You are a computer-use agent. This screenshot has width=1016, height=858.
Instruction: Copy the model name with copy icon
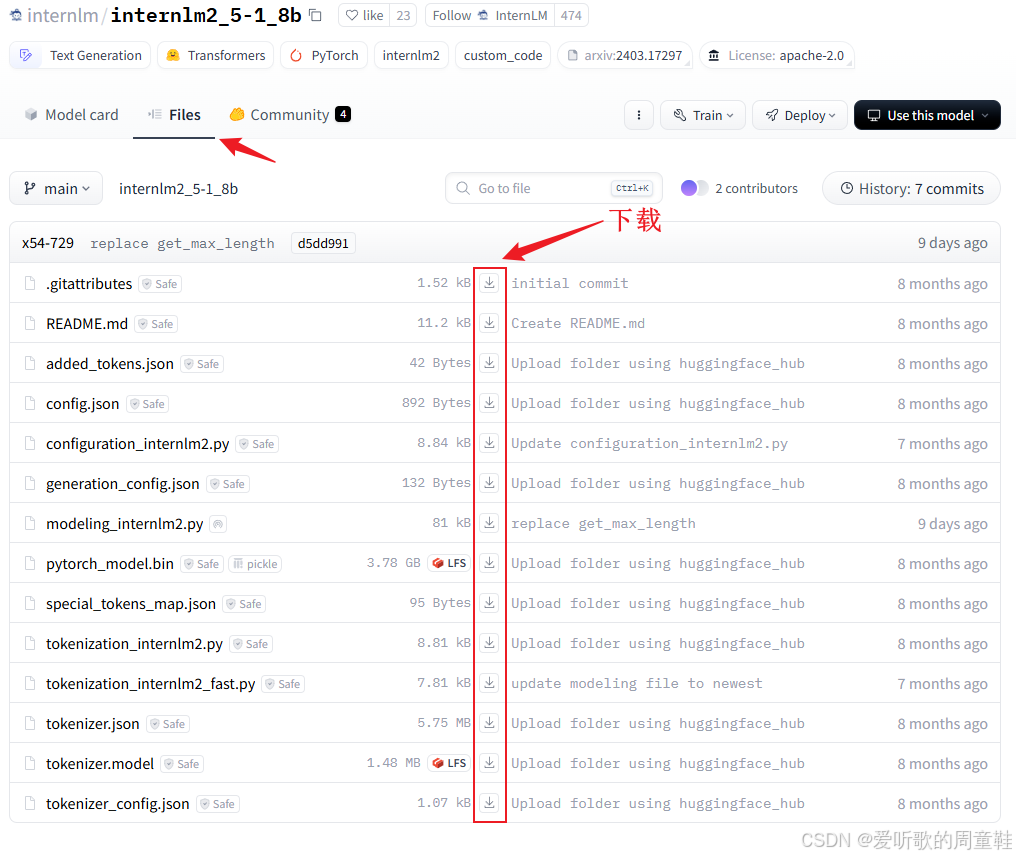(x=316, y=15)
